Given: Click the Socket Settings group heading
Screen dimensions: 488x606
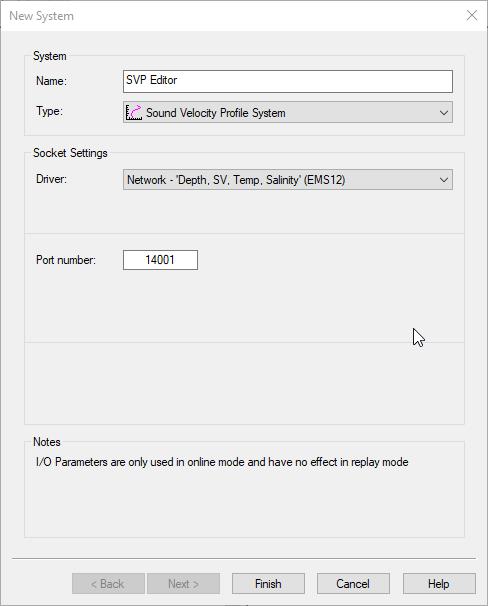Looking at the screenshot, I should tap(70, 153).
